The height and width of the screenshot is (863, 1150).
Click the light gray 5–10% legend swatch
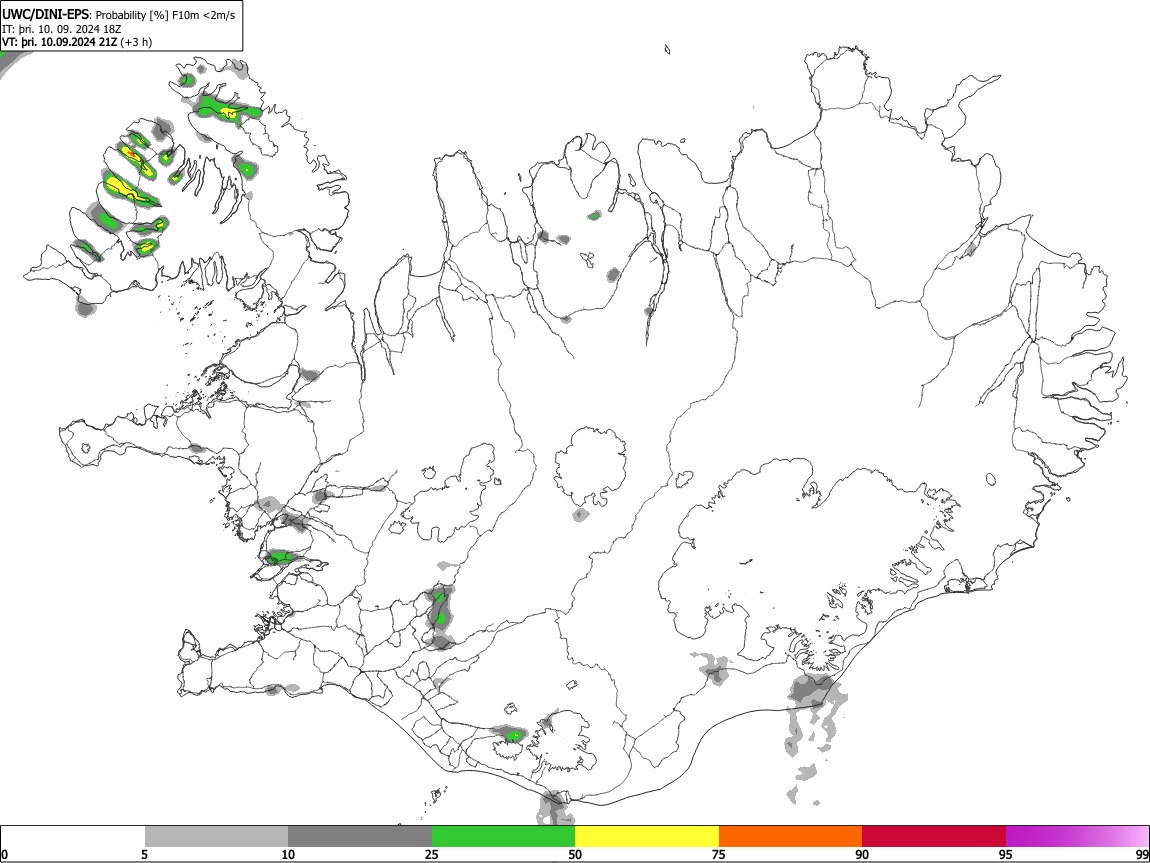click(216, 837)
